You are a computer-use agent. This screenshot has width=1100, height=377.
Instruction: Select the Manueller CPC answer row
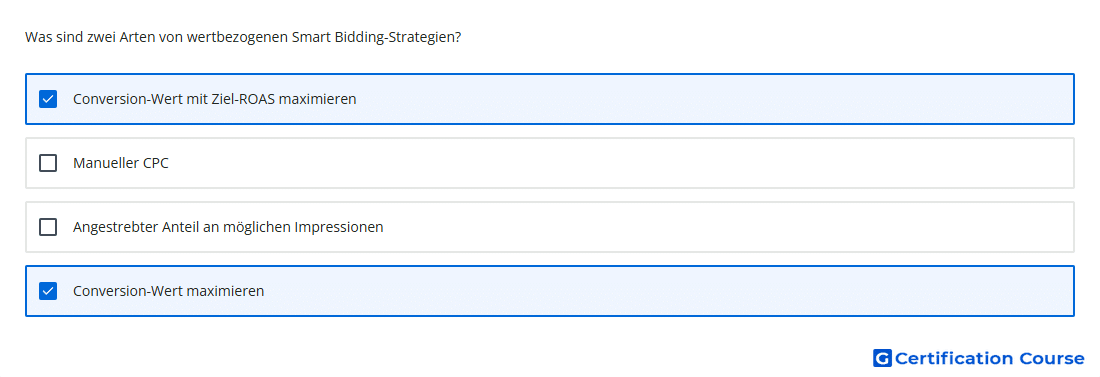550,163
